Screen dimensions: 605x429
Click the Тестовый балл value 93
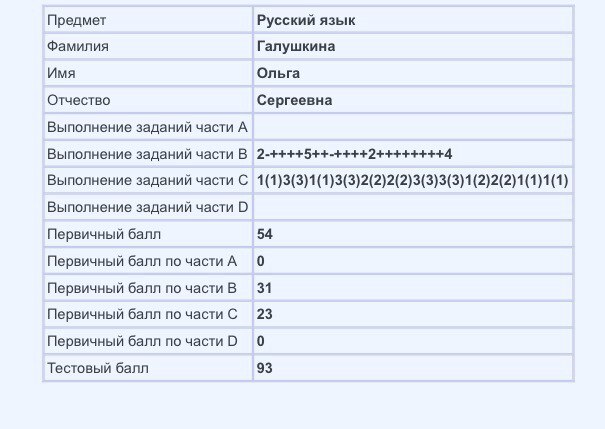coord(265,368)
